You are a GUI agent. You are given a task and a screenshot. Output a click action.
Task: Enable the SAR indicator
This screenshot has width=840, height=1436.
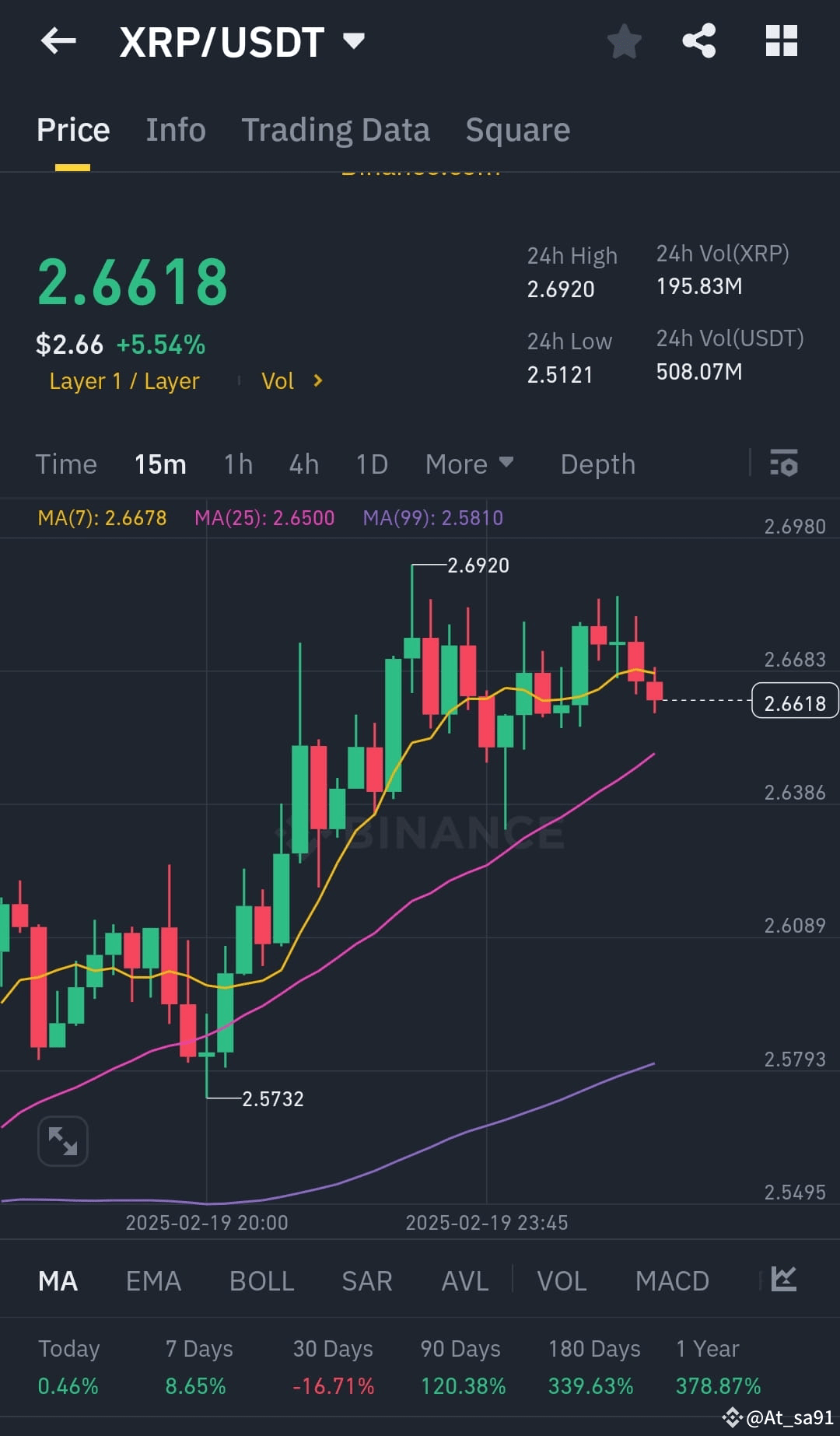coord(366,1280)
